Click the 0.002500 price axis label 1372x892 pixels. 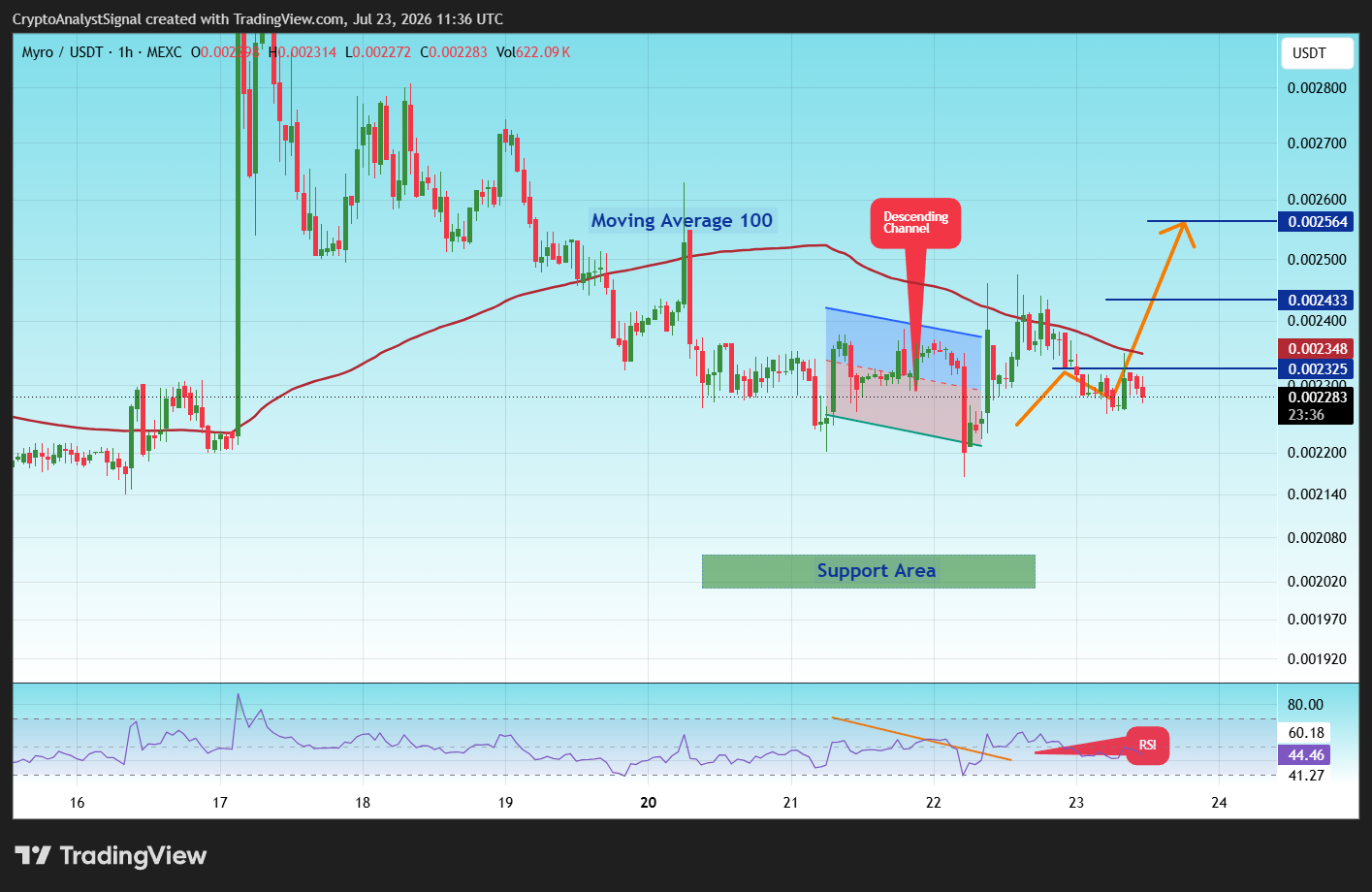(x=1317, y=260)
